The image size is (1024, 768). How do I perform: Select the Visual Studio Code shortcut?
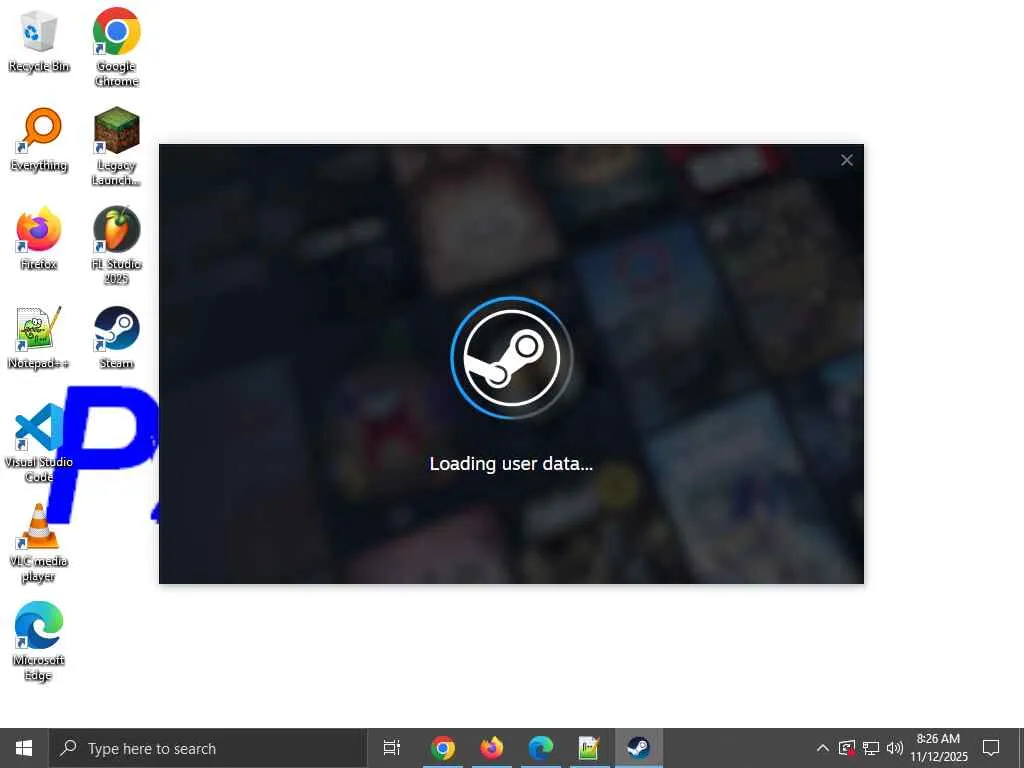click(39, 443)
